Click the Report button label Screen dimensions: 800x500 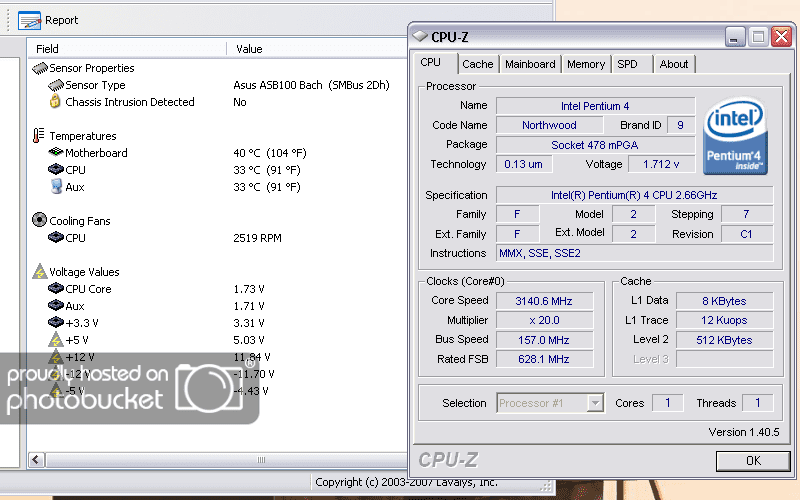(x=62, y=20)
